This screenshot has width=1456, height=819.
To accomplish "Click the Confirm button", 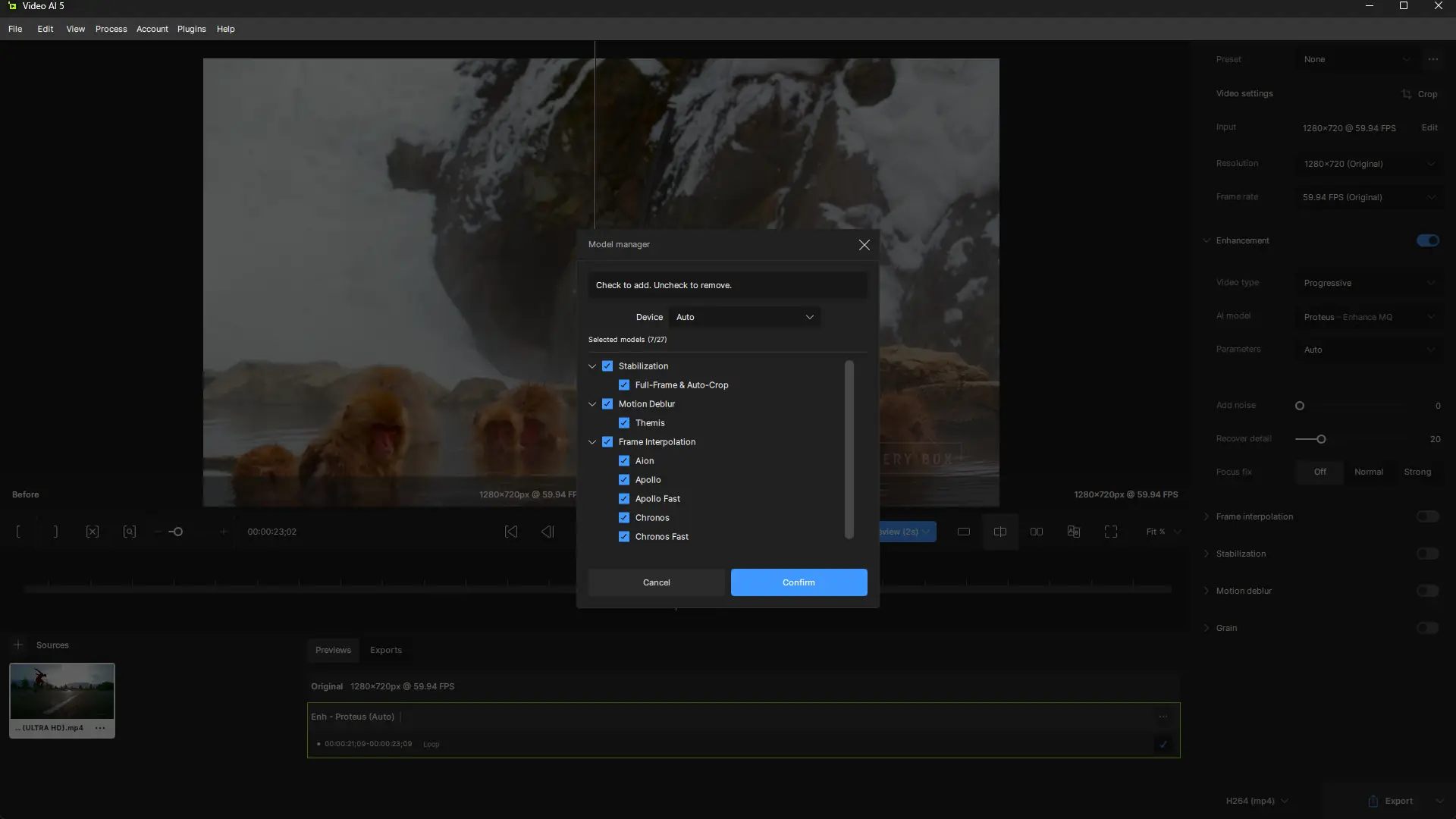I will pyautogui.click(x=799, y=582).
